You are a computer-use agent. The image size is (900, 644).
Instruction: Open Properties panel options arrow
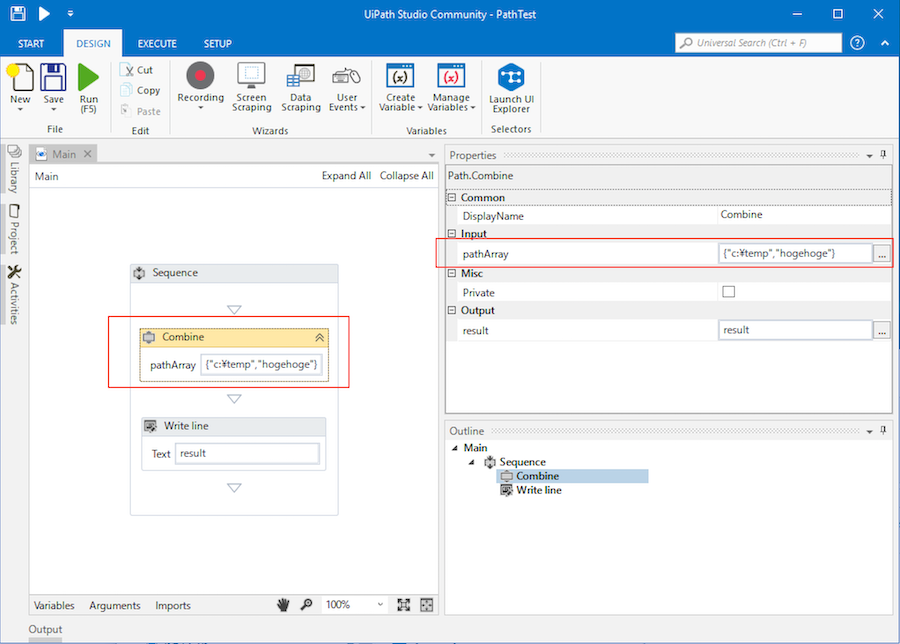[870, 156]
